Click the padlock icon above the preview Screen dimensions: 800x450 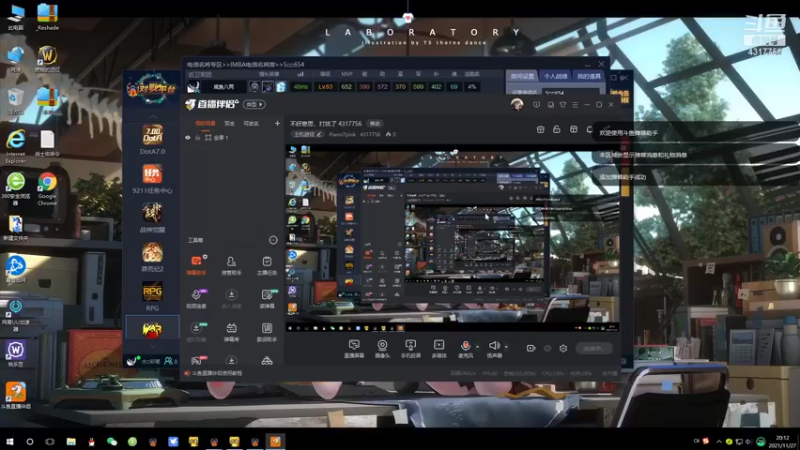coord(557,130)
